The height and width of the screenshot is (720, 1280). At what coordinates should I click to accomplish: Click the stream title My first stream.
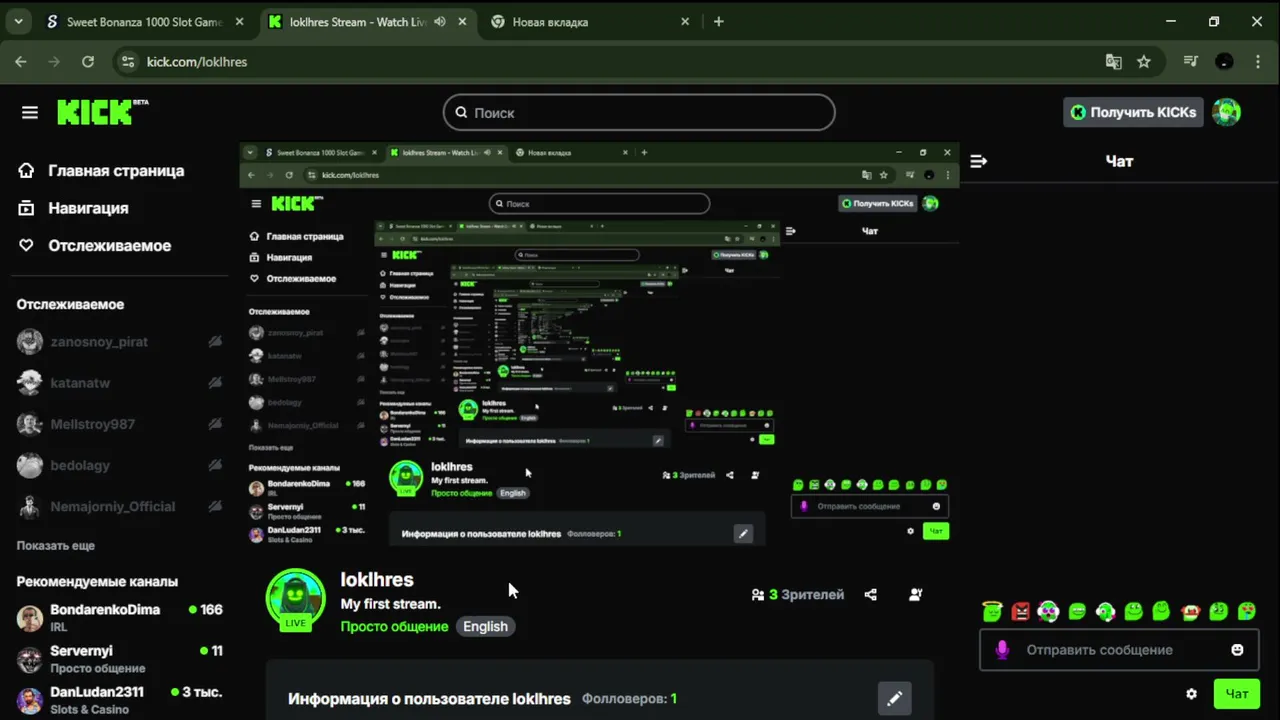tap(390, 604)
